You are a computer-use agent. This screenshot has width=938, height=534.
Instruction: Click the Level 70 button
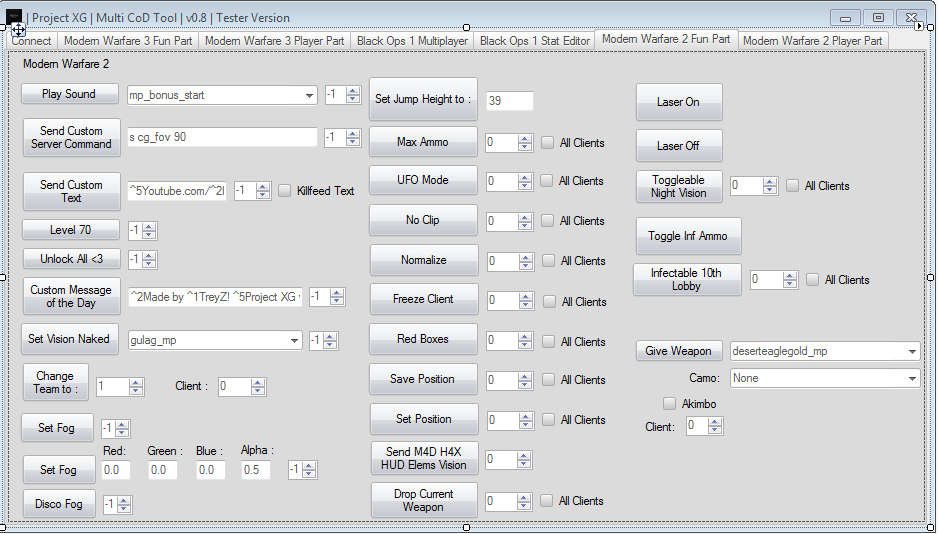(x=71, y=230)
